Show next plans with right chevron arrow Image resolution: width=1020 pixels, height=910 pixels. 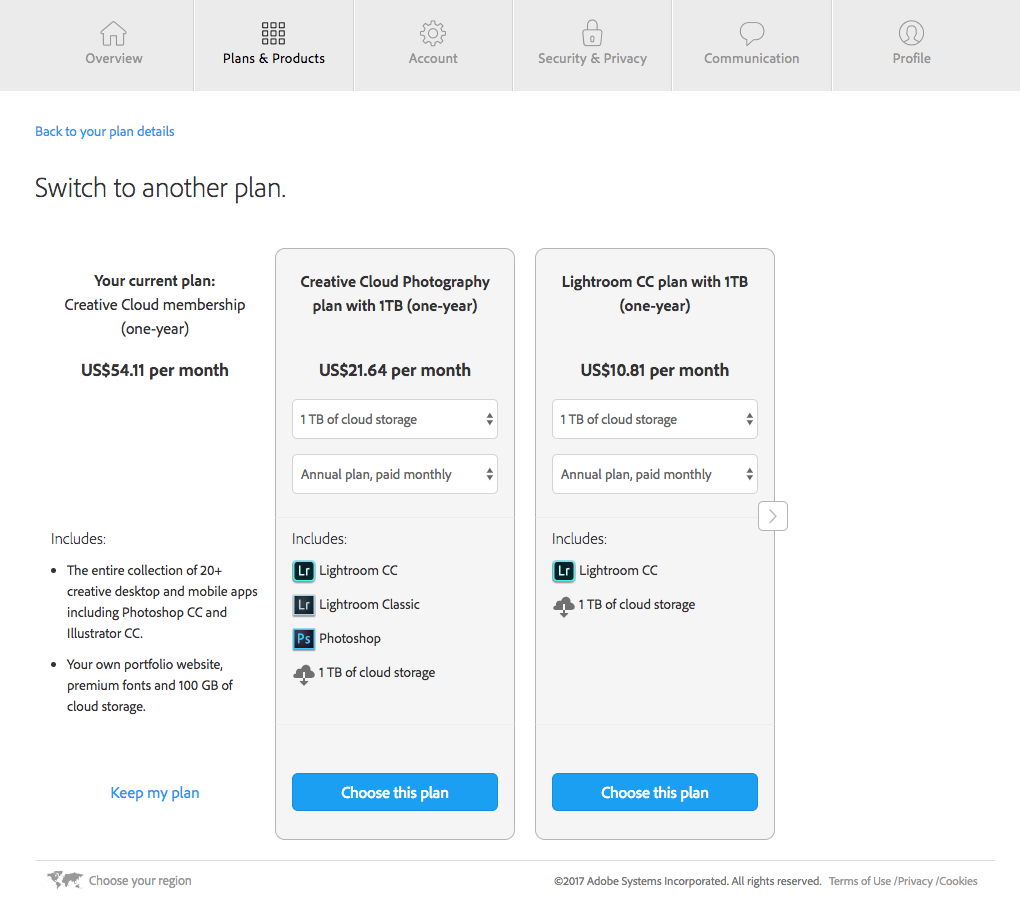point(773,516)
